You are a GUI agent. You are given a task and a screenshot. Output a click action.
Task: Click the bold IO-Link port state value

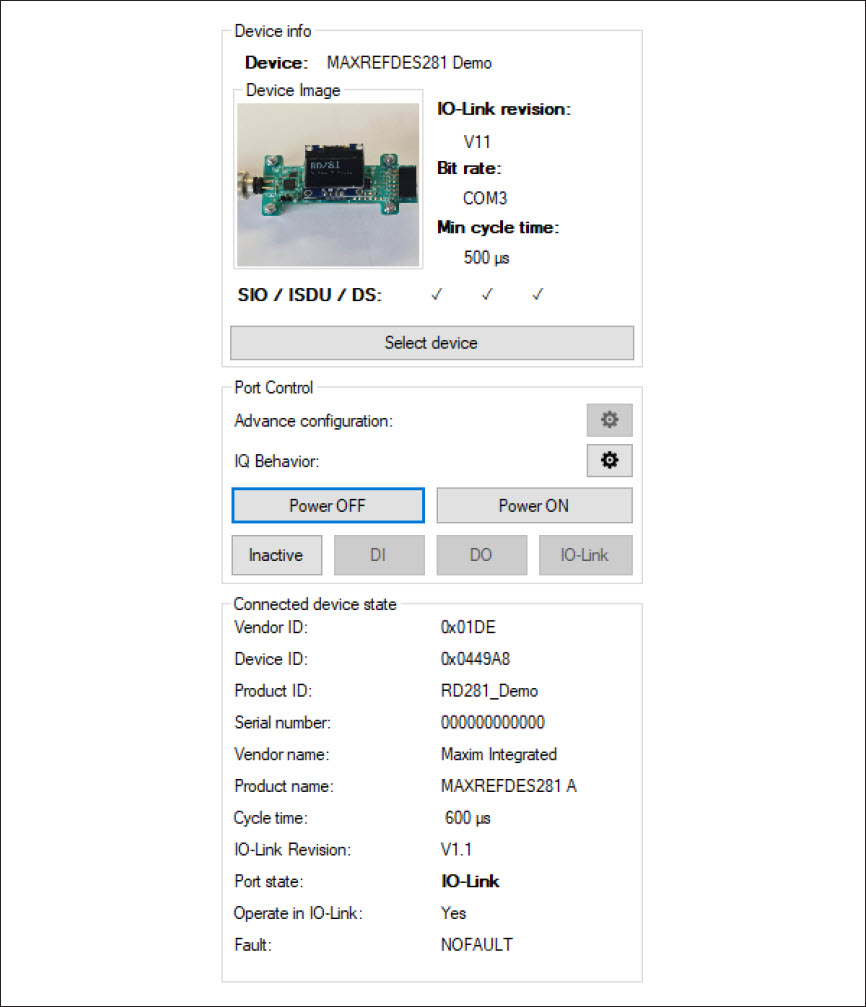[x=470, y=881]
